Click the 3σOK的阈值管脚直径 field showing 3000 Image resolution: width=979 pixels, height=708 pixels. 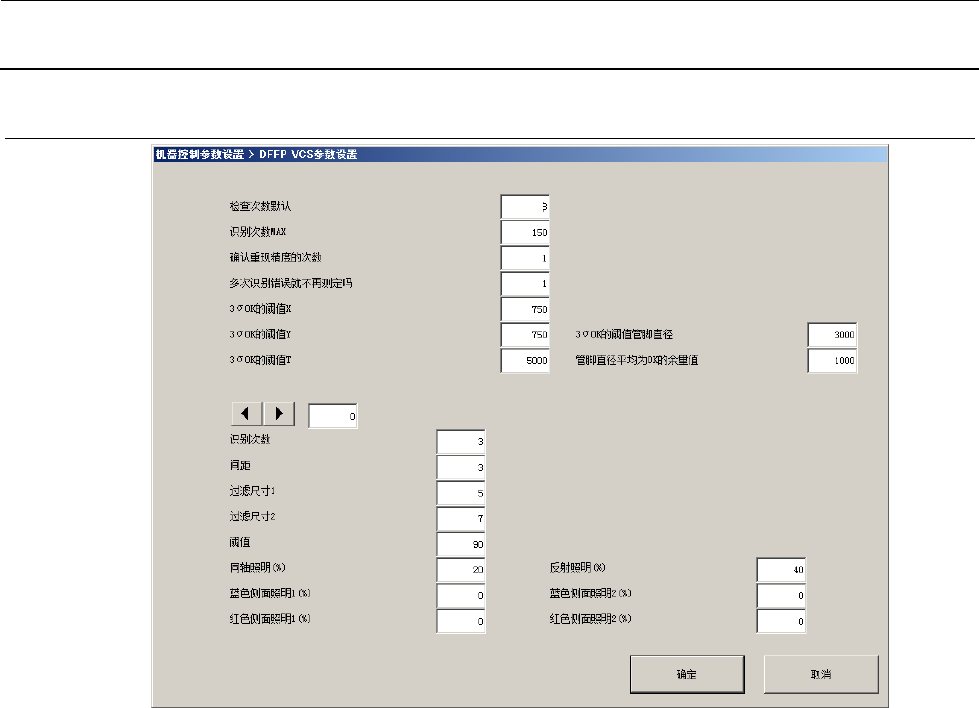[832, 335]
